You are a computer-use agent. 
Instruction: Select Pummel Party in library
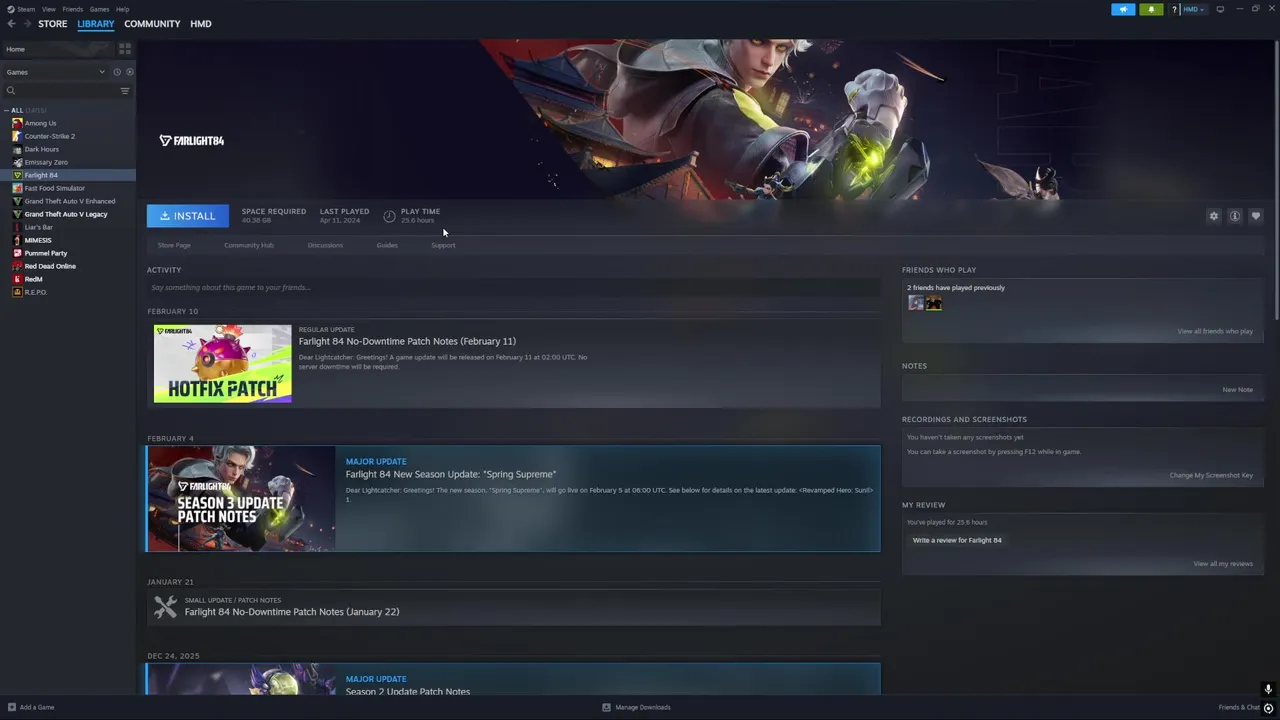pyautogui.click(x=68, y=253)
